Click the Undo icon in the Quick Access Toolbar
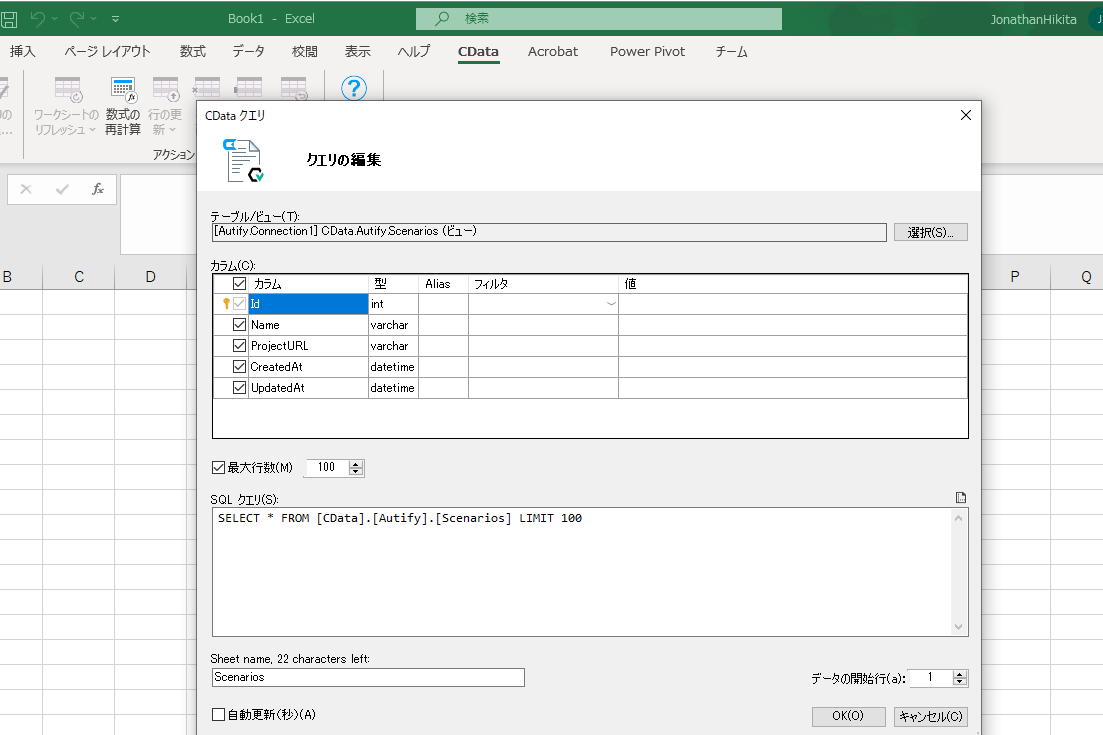This screenshot has width=1103, height=735. click(38, 17)
